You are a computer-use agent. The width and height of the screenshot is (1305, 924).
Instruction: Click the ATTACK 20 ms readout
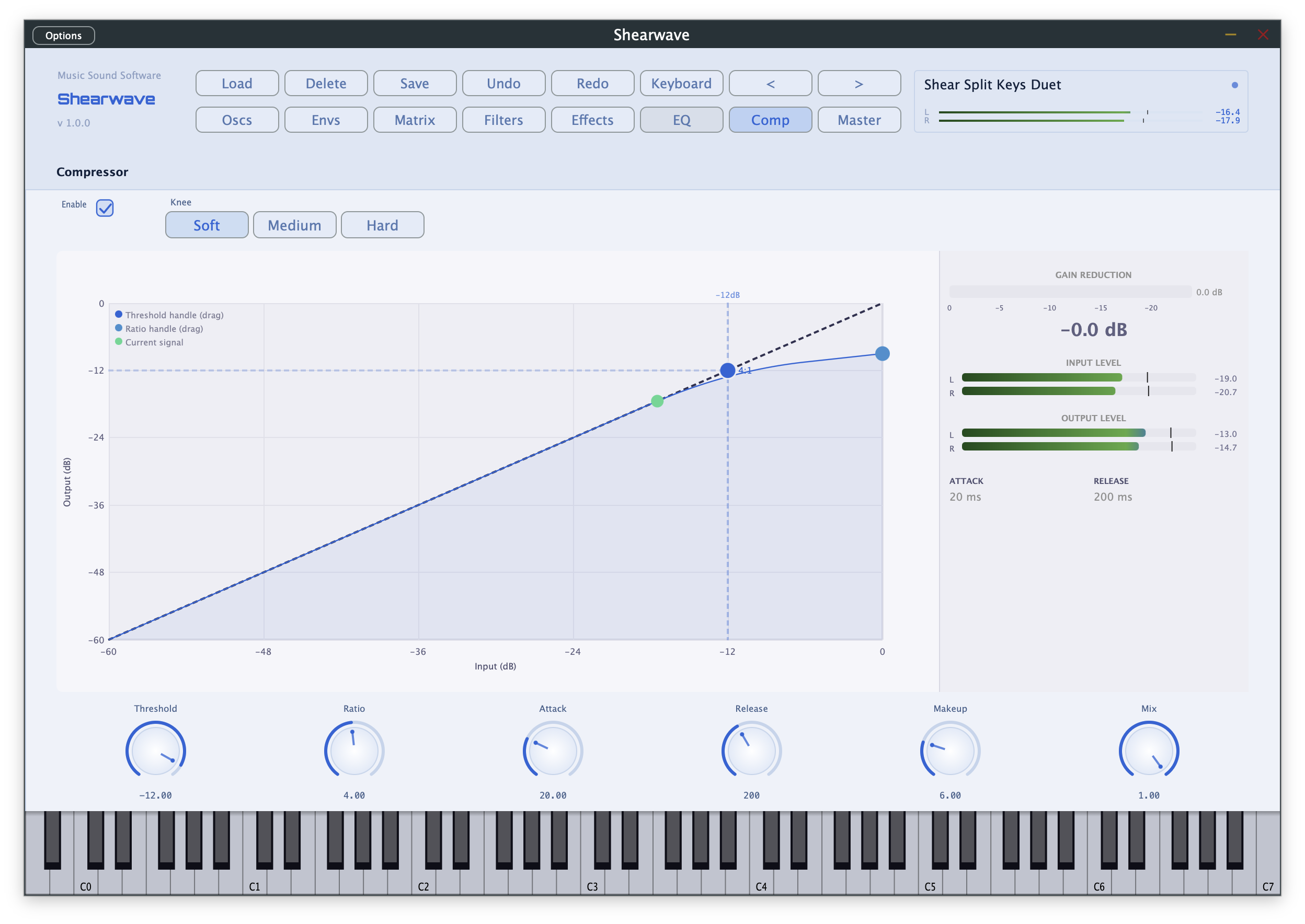pyautogui.click(x=966, y=489)
